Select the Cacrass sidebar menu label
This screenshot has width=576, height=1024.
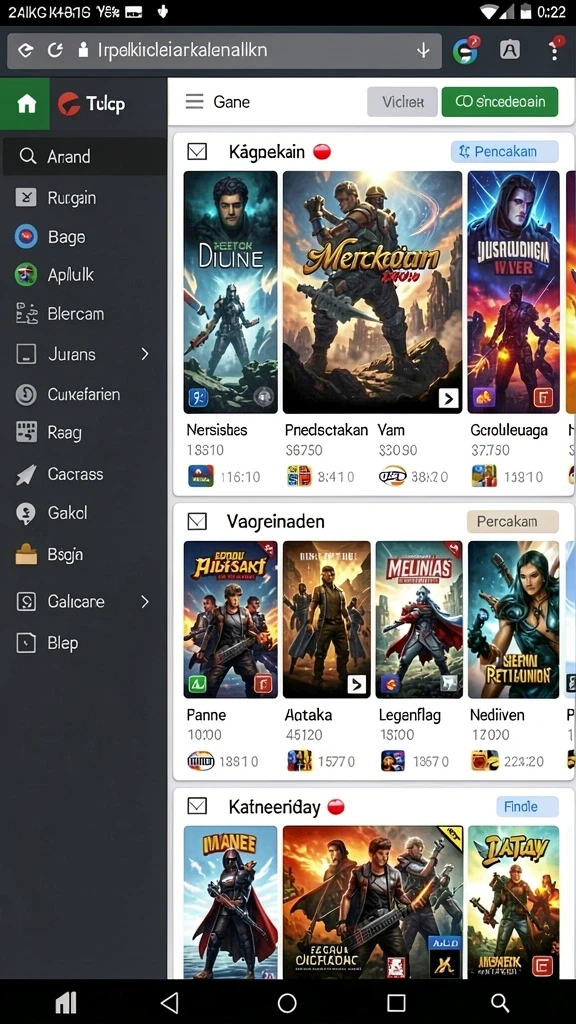pyautogui.click(x=75, y=474)
